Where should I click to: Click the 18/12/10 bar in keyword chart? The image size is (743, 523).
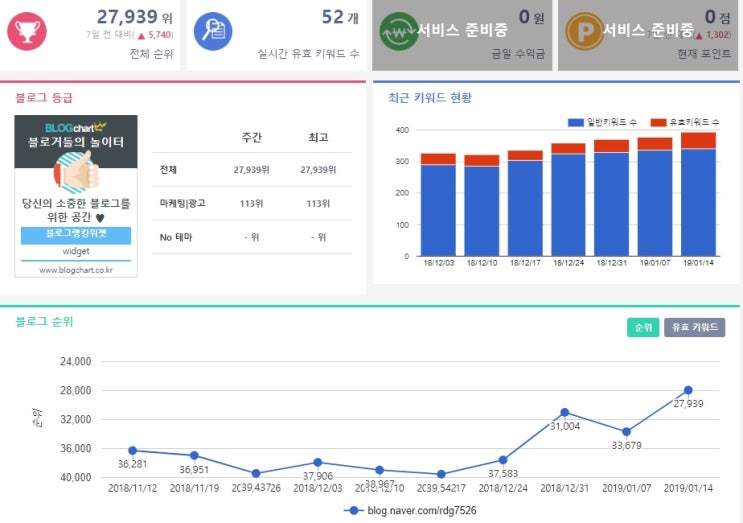pos(481,206)
